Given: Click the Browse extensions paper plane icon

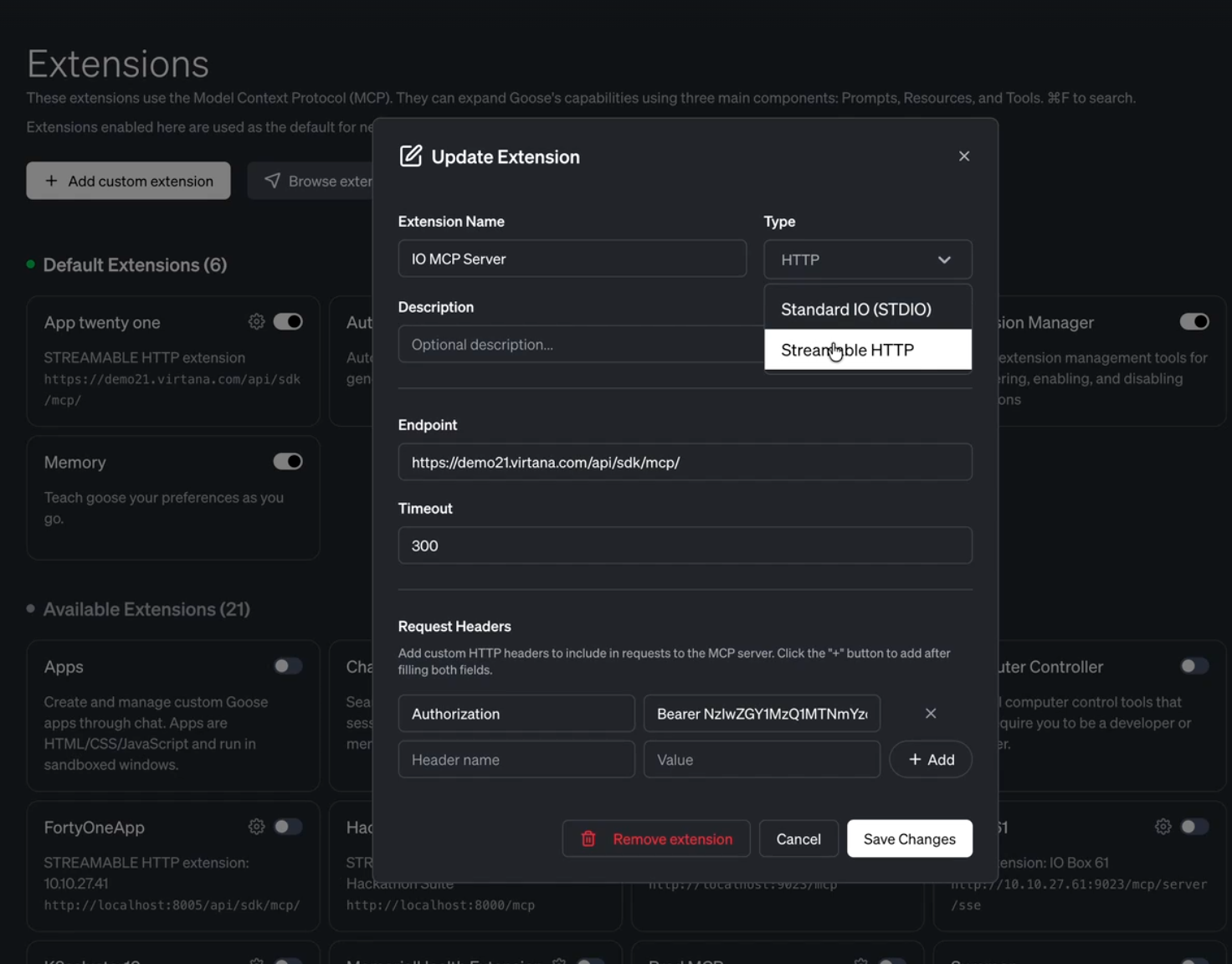Looking at the screenshot, I should click(272, 181).
